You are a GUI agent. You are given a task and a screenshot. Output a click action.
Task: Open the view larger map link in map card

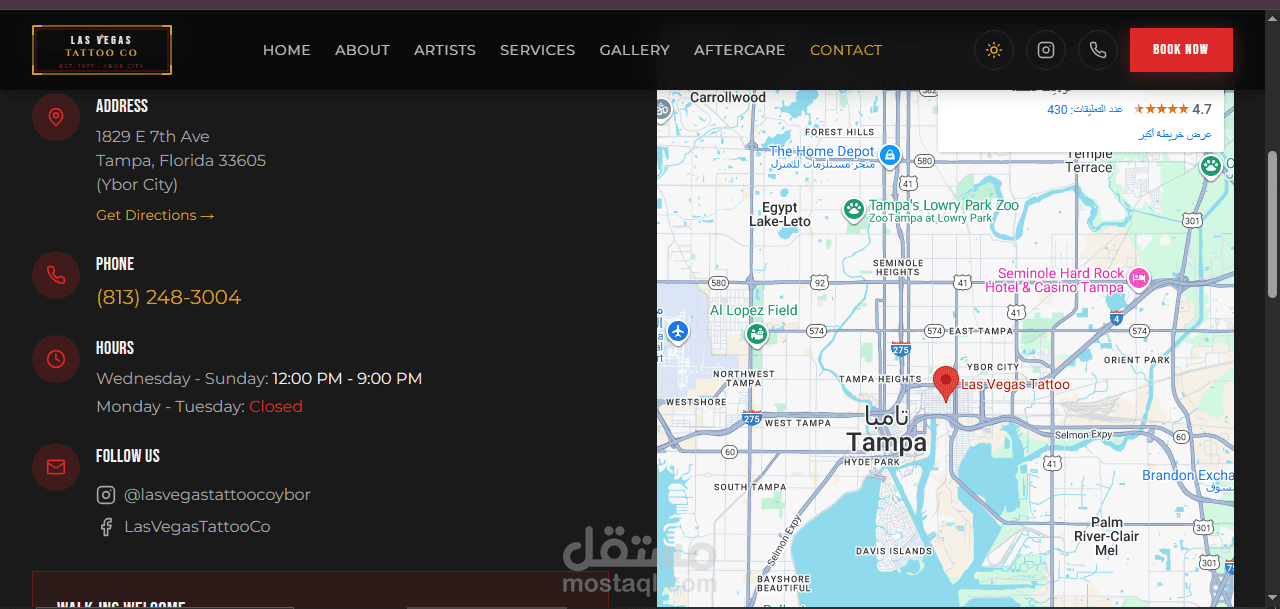coord(1175,134)
